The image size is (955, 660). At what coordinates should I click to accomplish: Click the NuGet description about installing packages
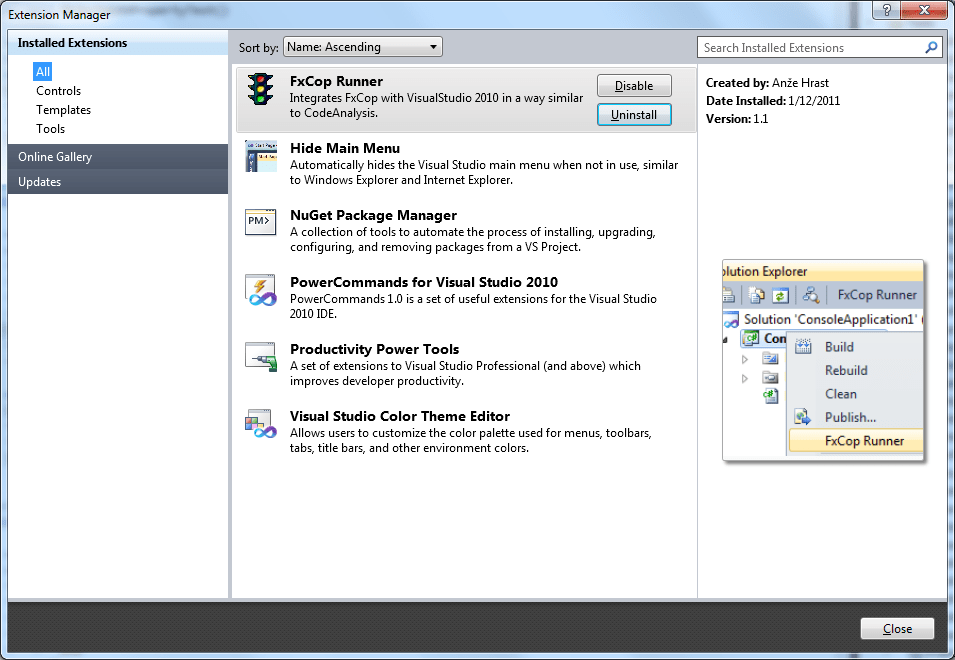(473, 239)
